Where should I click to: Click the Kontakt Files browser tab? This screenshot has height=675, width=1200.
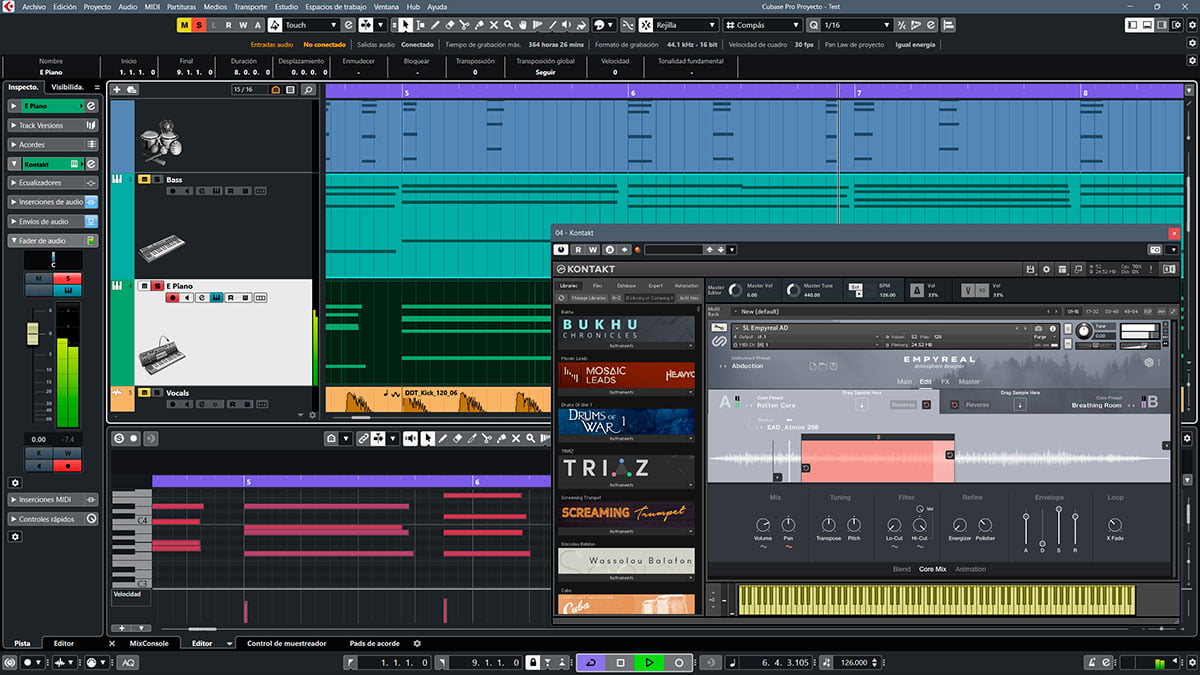pyautogui.click(x=598, y=285)
